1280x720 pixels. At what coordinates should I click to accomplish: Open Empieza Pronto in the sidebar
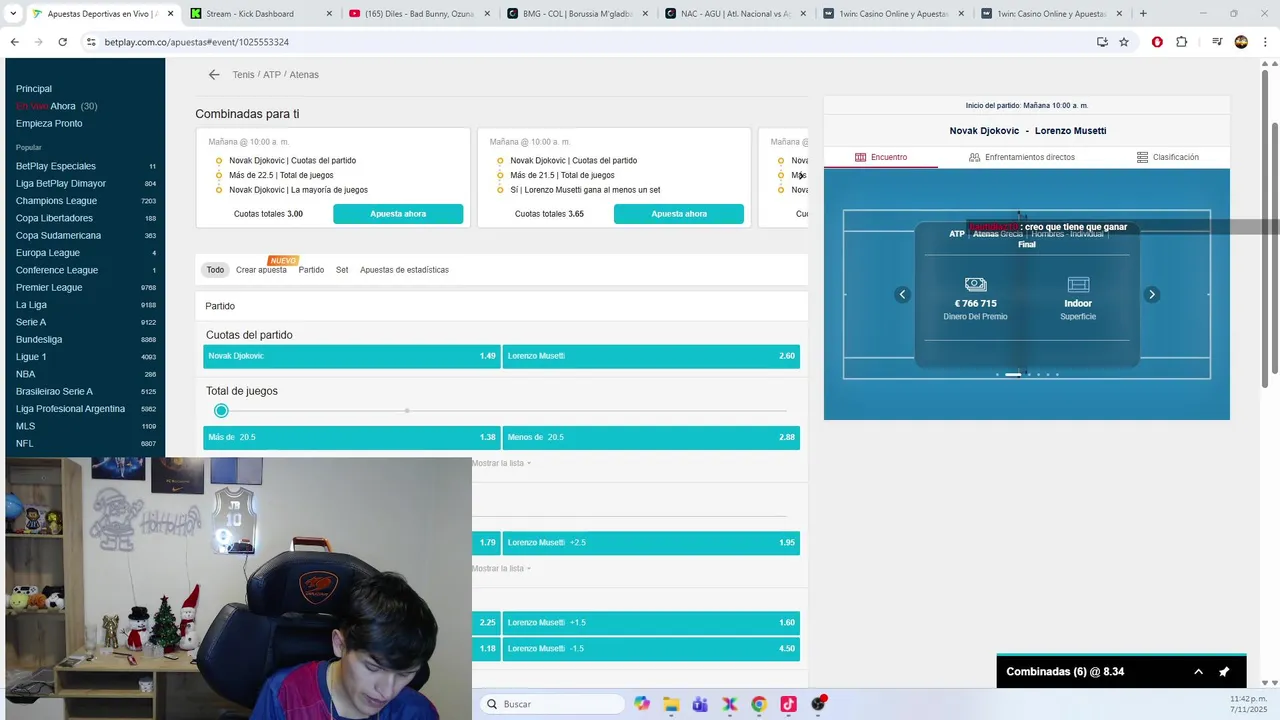coord(49,124)
